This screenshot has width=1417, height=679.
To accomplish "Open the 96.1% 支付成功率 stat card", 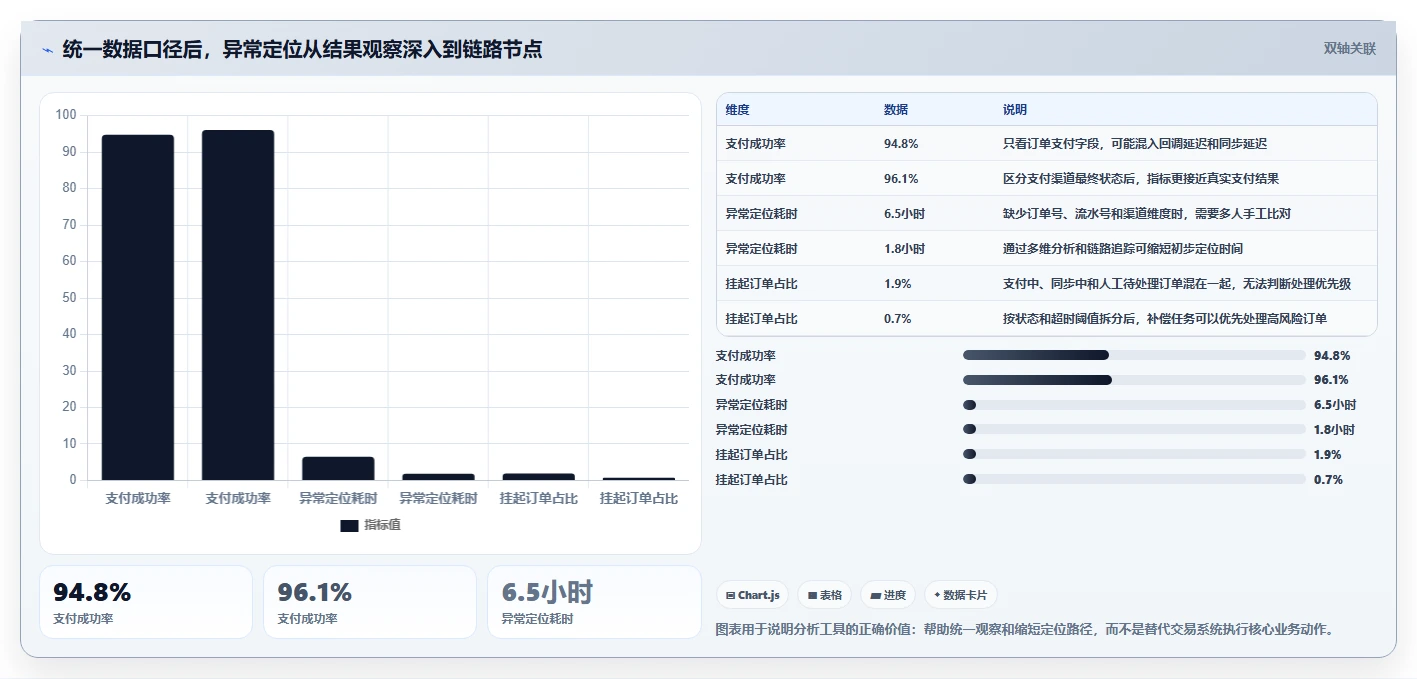I will tap(370, 602).
